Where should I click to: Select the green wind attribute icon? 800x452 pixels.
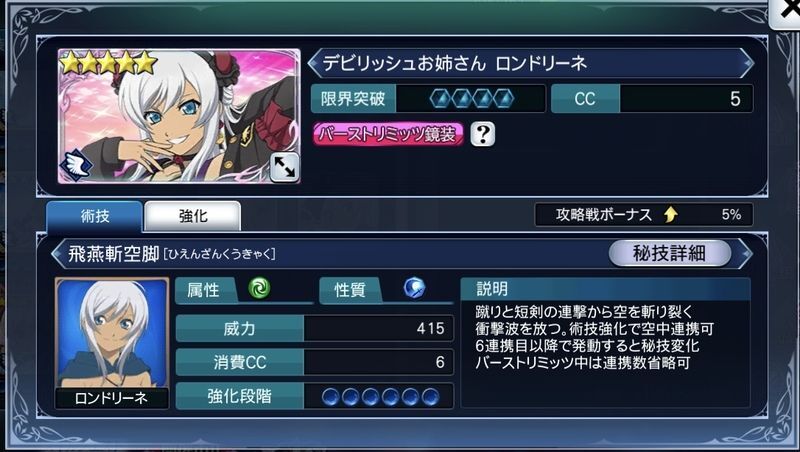click(x=259, y=288)
